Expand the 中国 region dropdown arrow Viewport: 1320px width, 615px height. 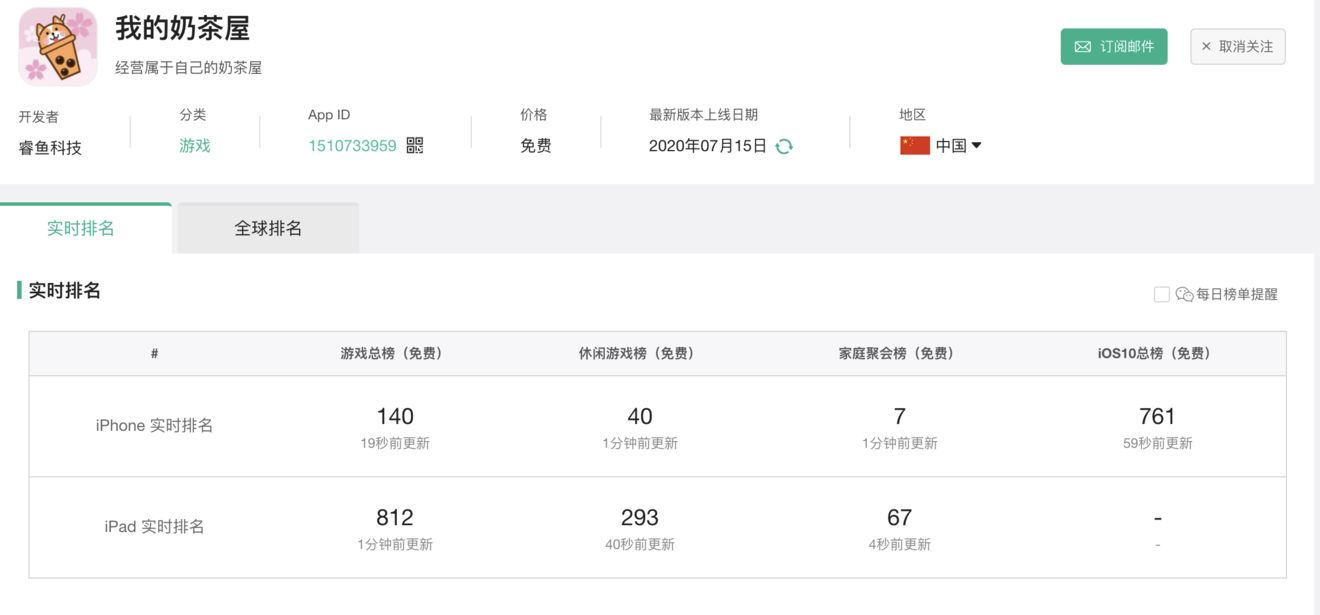coord(977,146)
